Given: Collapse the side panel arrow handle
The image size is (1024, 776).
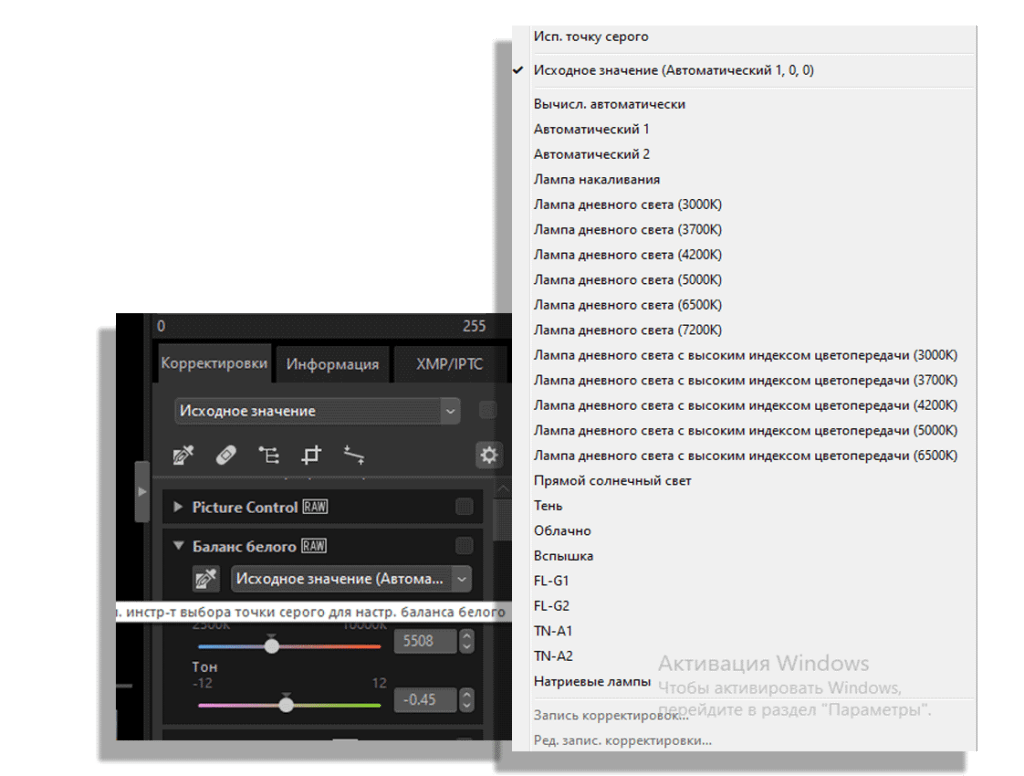Looking at the screenshot, I should tap(142, 491).
